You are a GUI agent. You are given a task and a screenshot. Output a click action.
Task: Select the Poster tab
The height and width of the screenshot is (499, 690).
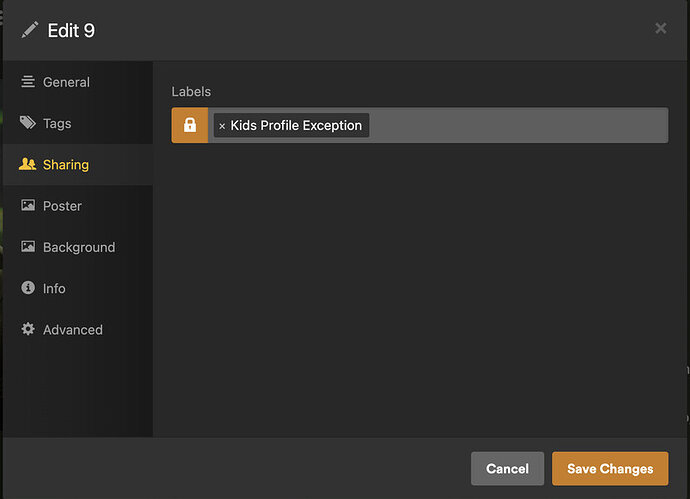point(62,206)
